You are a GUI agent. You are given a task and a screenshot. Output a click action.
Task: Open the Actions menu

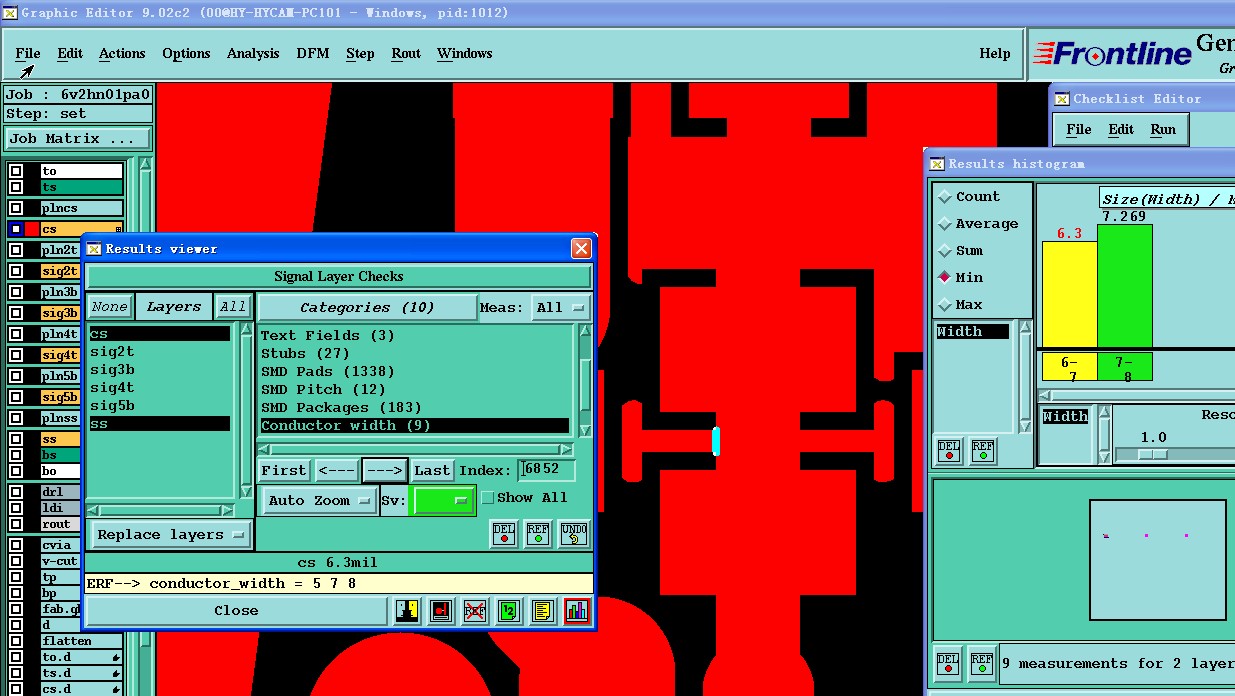[122, 53]
